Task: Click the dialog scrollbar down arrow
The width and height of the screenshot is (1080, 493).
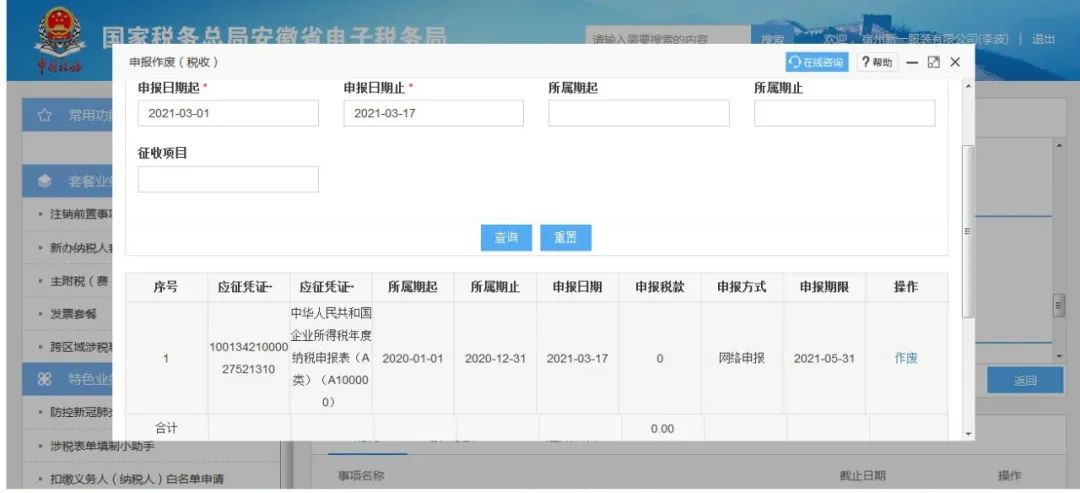Action: [968, 434]
